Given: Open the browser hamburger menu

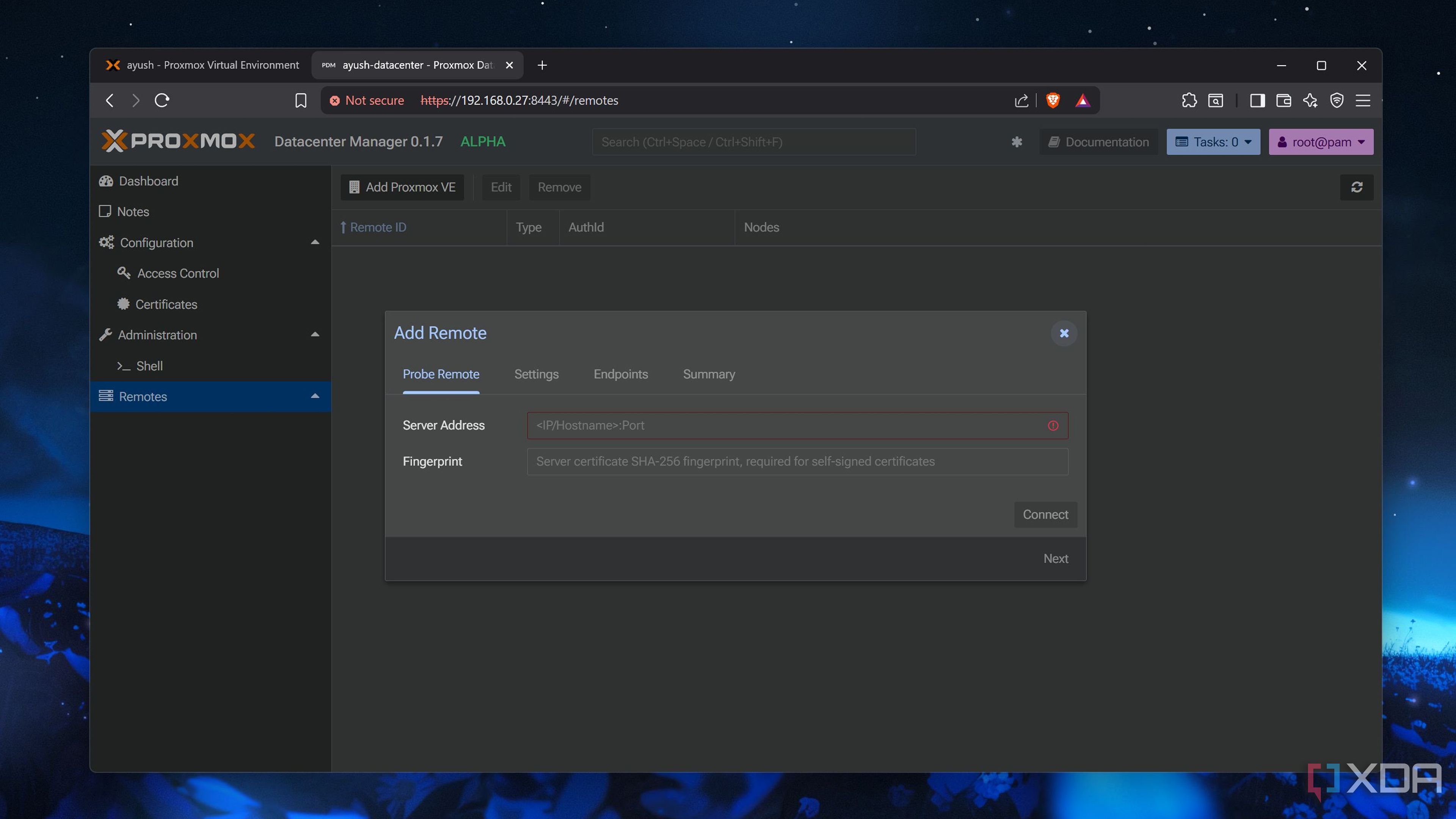Looking at the screenshot, I should (x=1363, y=100).
